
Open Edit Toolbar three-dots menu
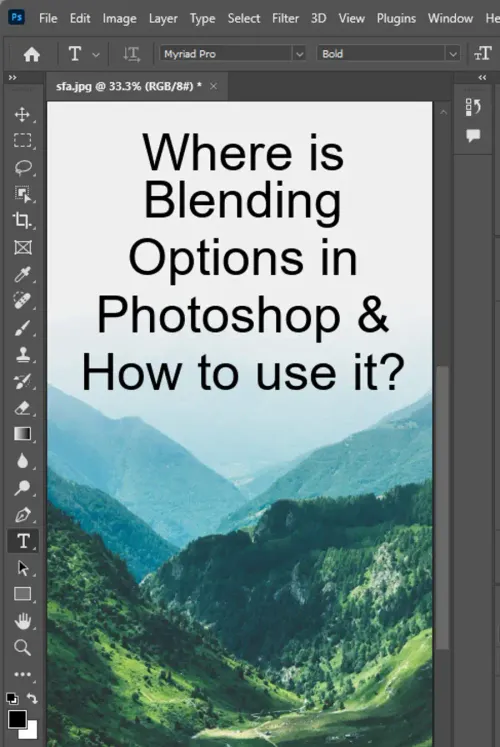[x=22, y=674]
